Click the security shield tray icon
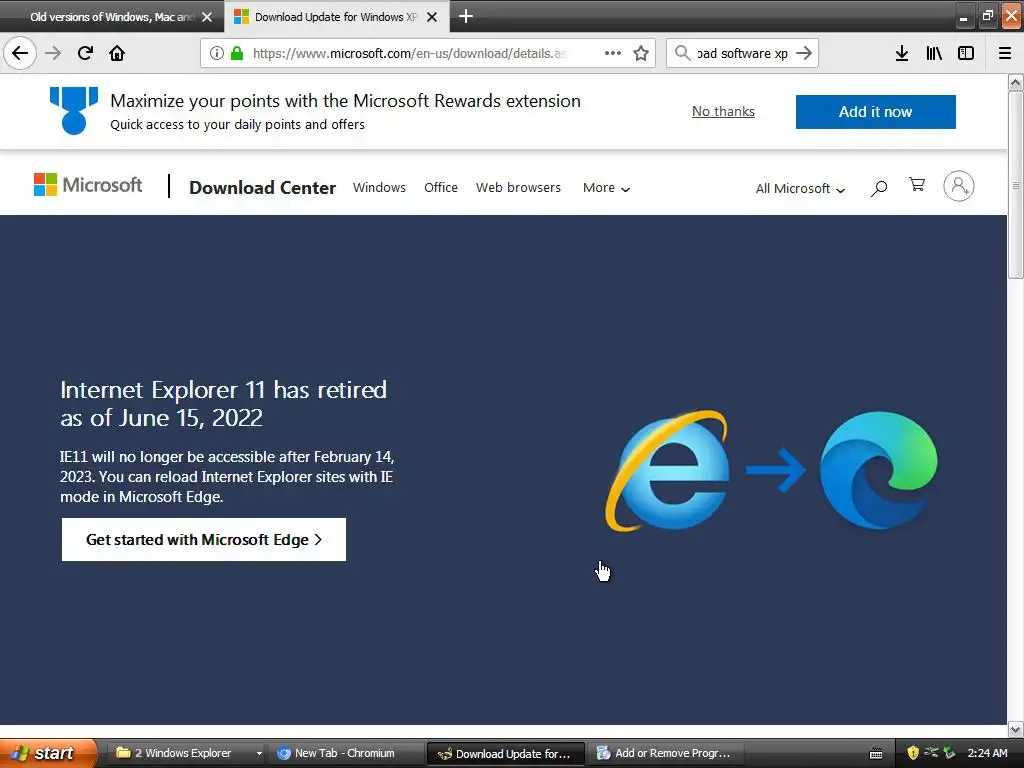Viewport: 1024px width, 768px height. click(x=913, y=753)
